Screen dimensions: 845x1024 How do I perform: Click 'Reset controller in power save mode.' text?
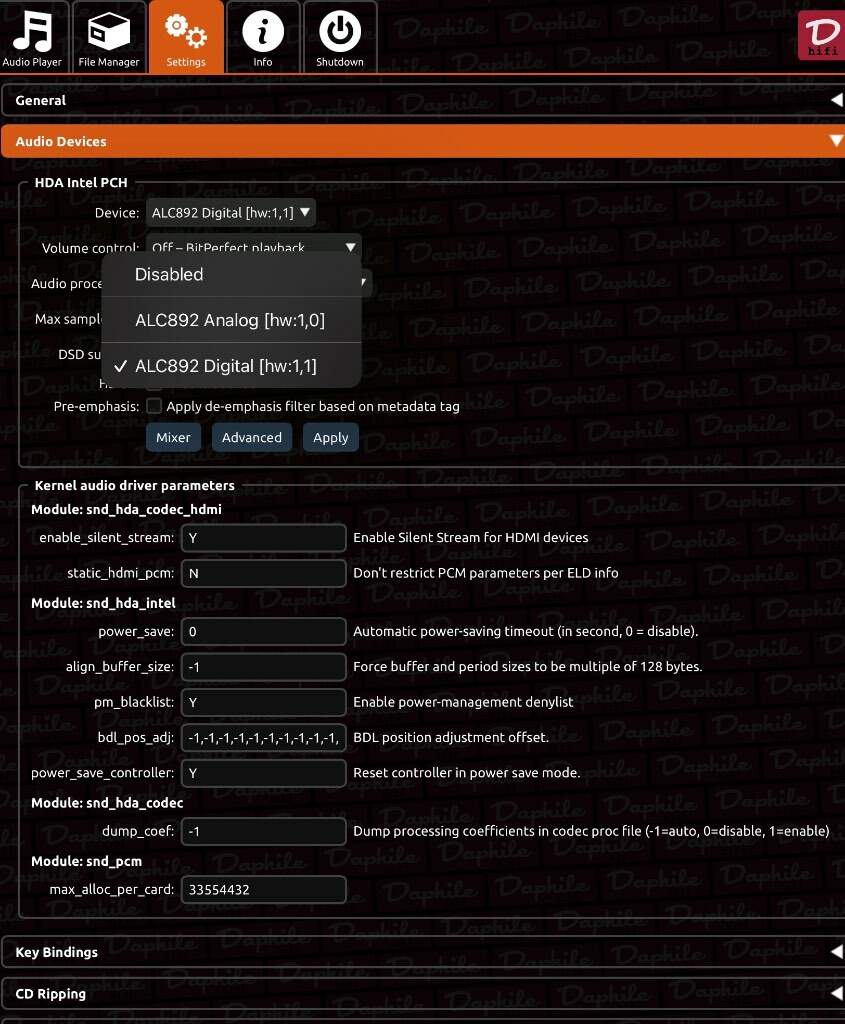467,773
